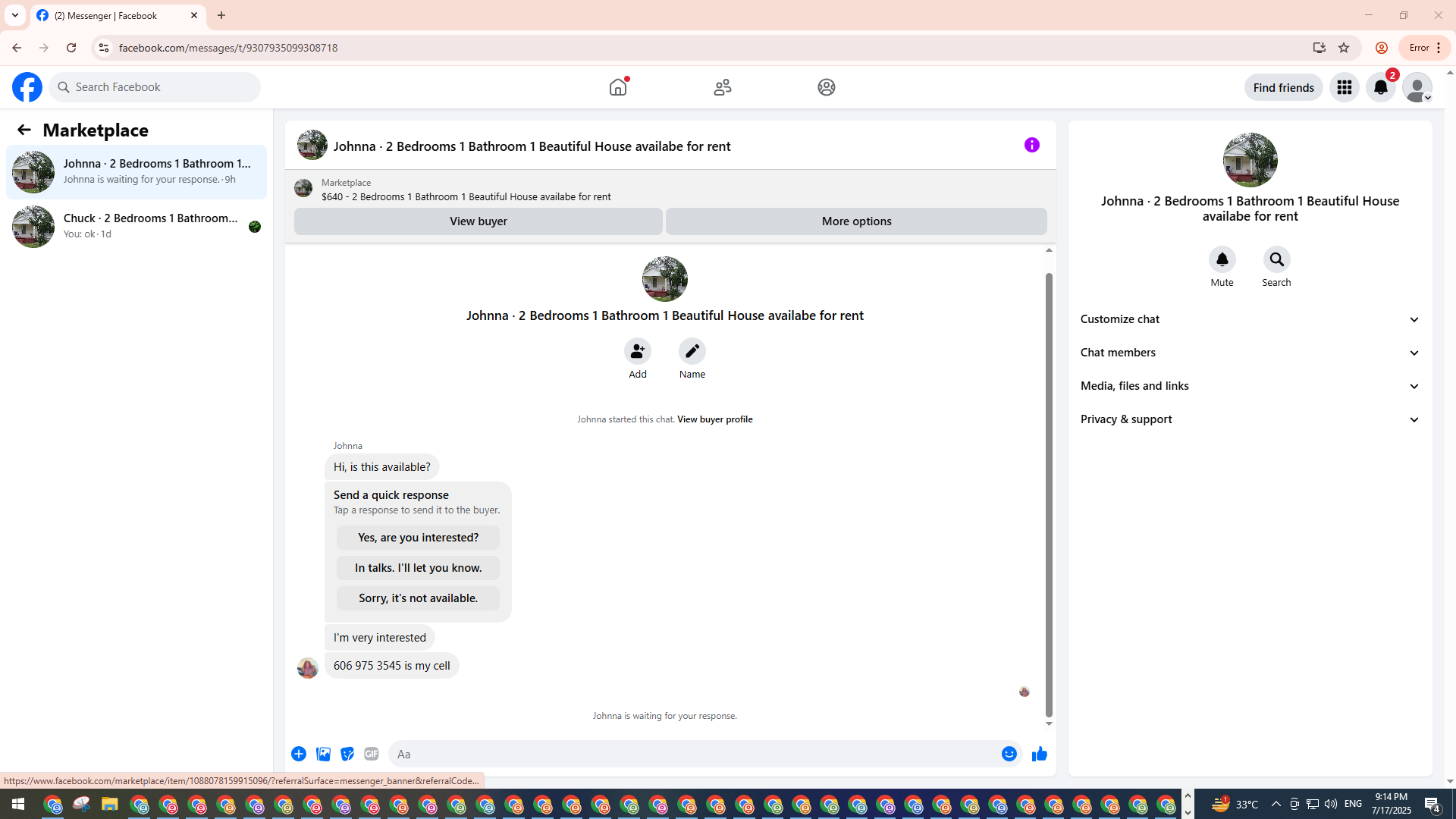Open the Friends icon in top navigation
The width and height of the screenshot is (1456, 819).
(x=723, y=87)
